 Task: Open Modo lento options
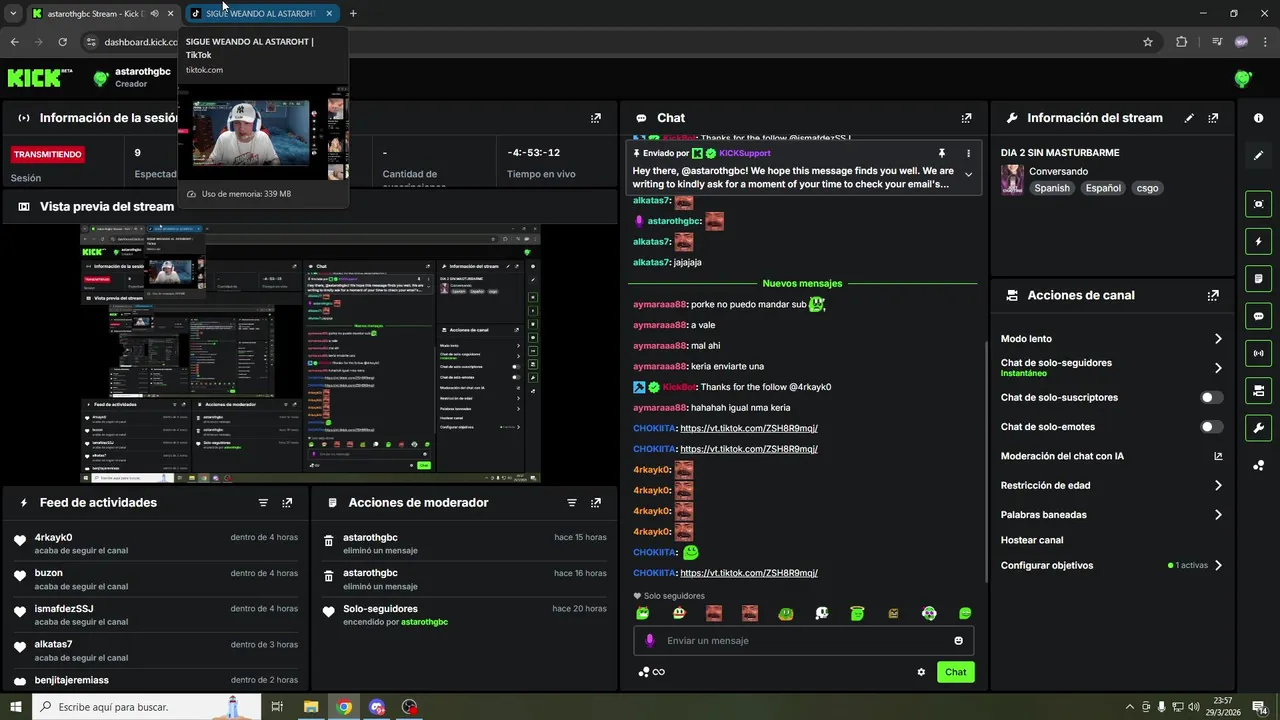pyautogui.click(x=1111, y=339)
